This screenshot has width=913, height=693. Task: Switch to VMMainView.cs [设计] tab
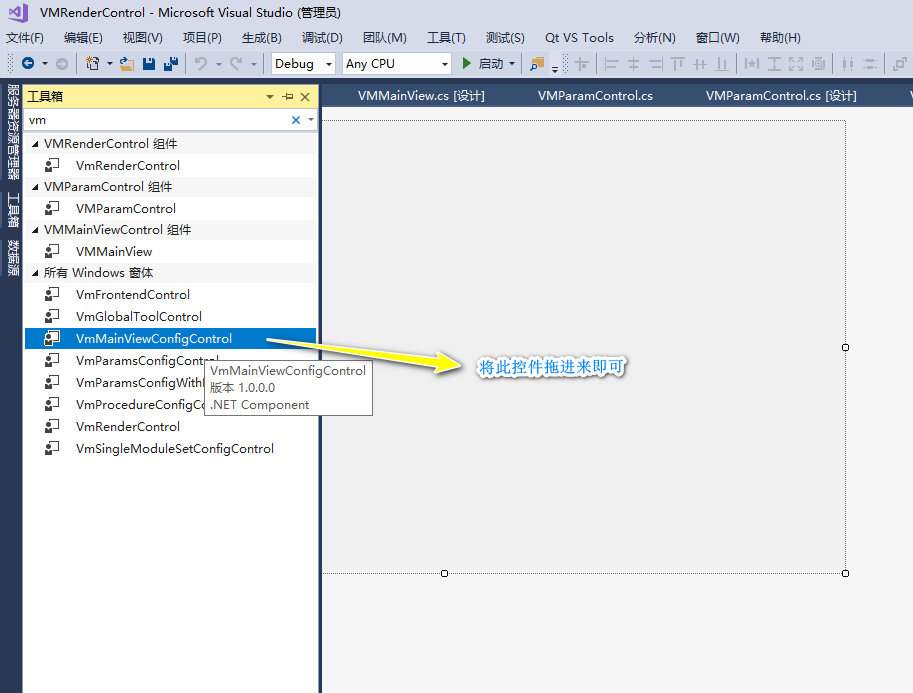421,96
